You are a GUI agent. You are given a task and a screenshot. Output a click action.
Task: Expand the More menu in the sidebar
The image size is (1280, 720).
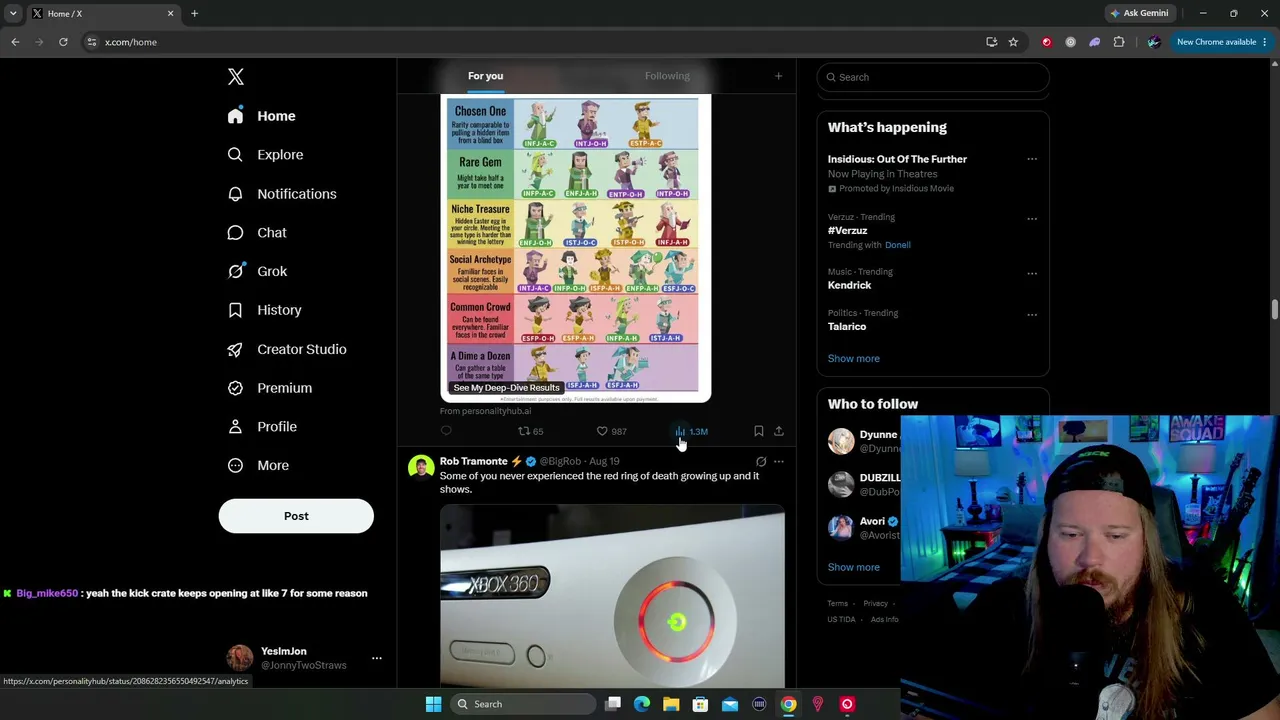[258, 465]
